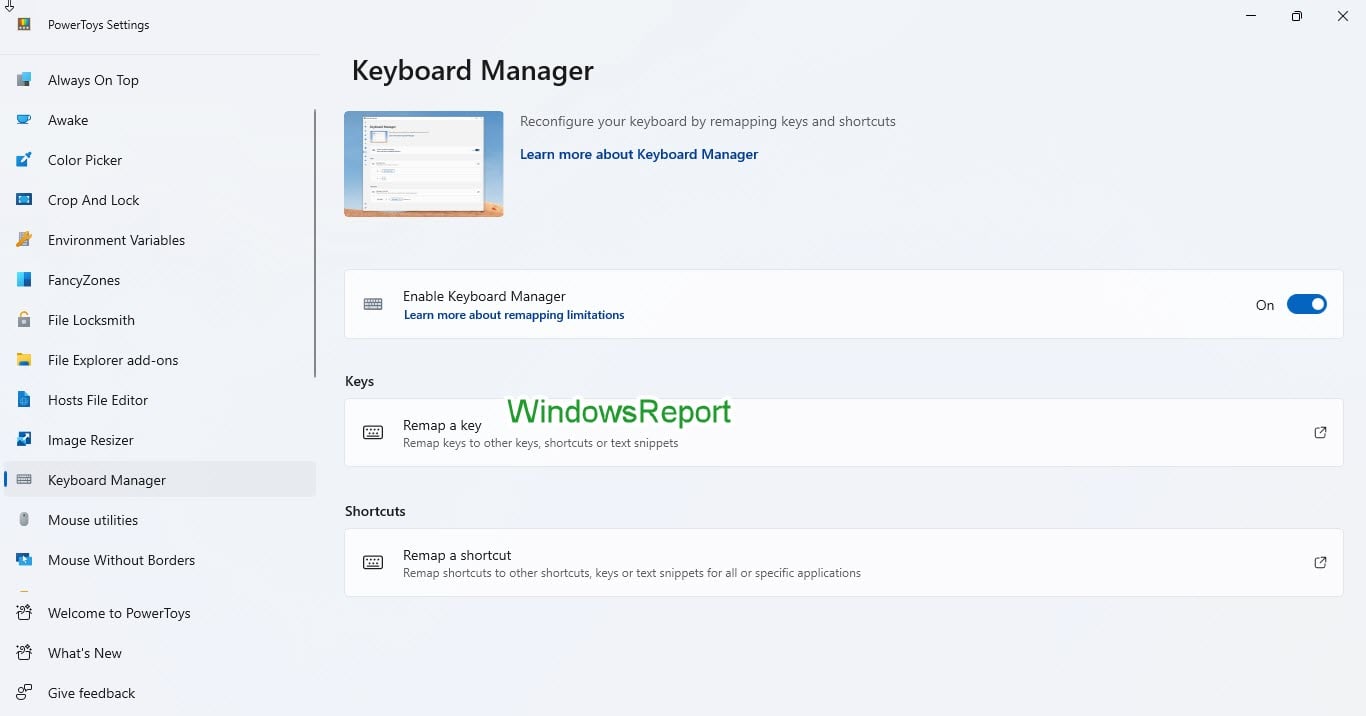
Task: Click the Welcome to PowerToys icon
Action: point(24,613)
